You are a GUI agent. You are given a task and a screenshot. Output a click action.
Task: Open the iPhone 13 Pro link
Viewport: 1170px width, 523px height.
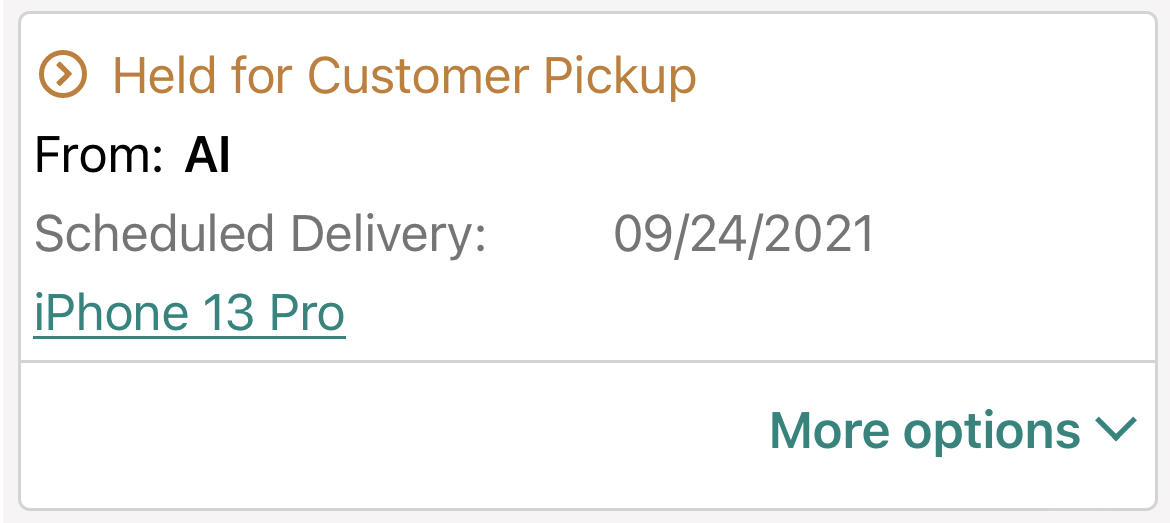(189, 313)
